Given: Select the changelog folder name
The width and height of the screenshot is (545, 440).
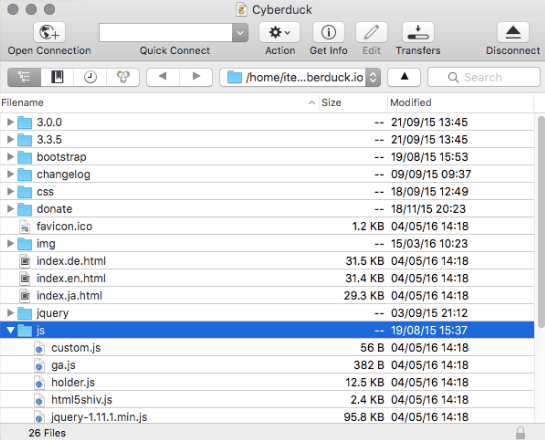Looking at the screenshot, I should pos(63,174).
